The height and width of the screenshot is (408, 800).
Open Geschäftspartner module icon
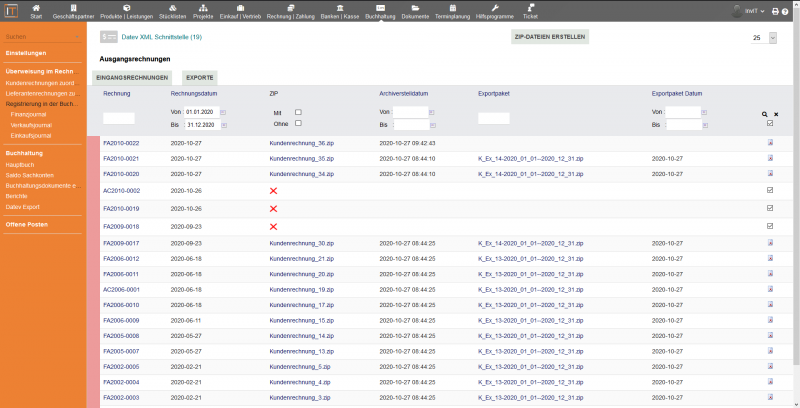[73, 8]
